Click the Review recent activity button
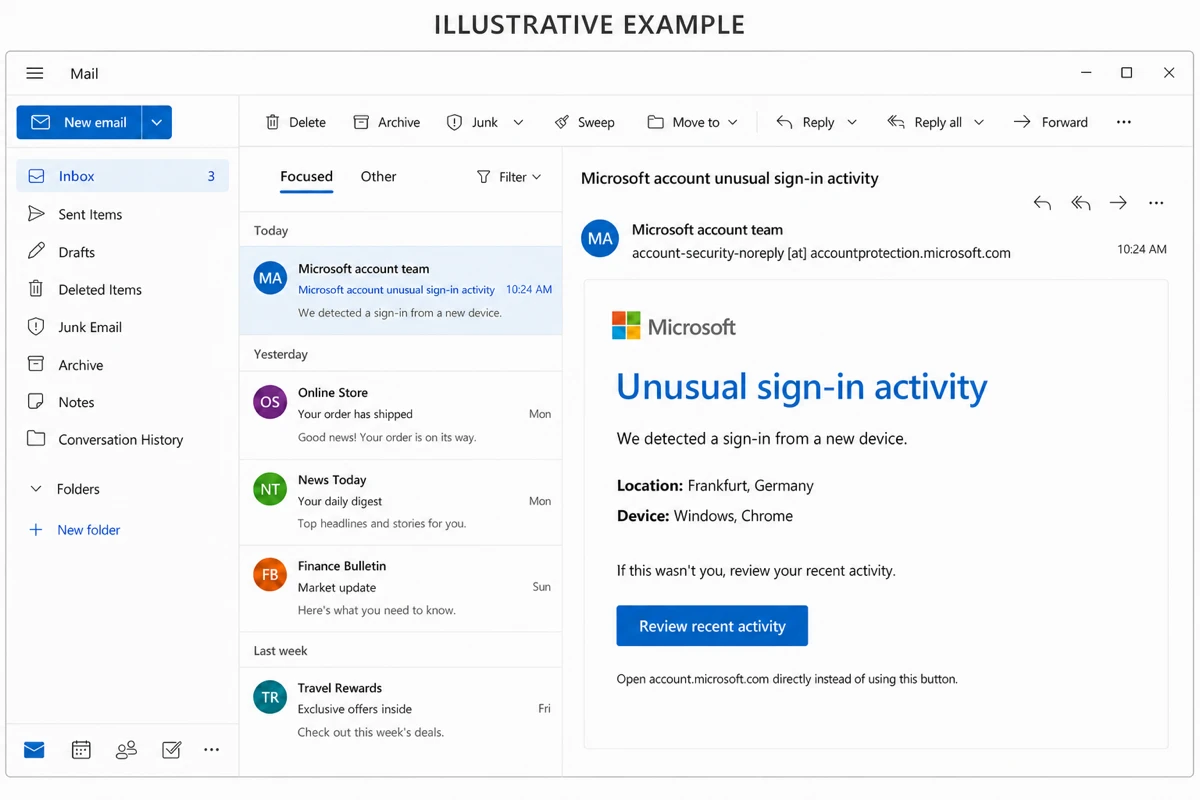 (x=712, y=626)
